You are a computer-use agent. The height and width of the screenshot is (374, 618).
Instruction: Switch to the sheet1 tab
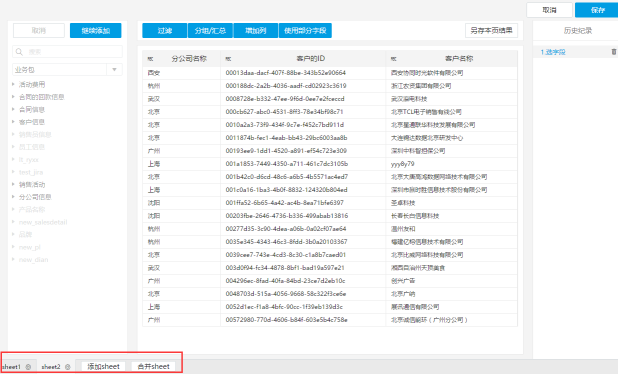11,367
